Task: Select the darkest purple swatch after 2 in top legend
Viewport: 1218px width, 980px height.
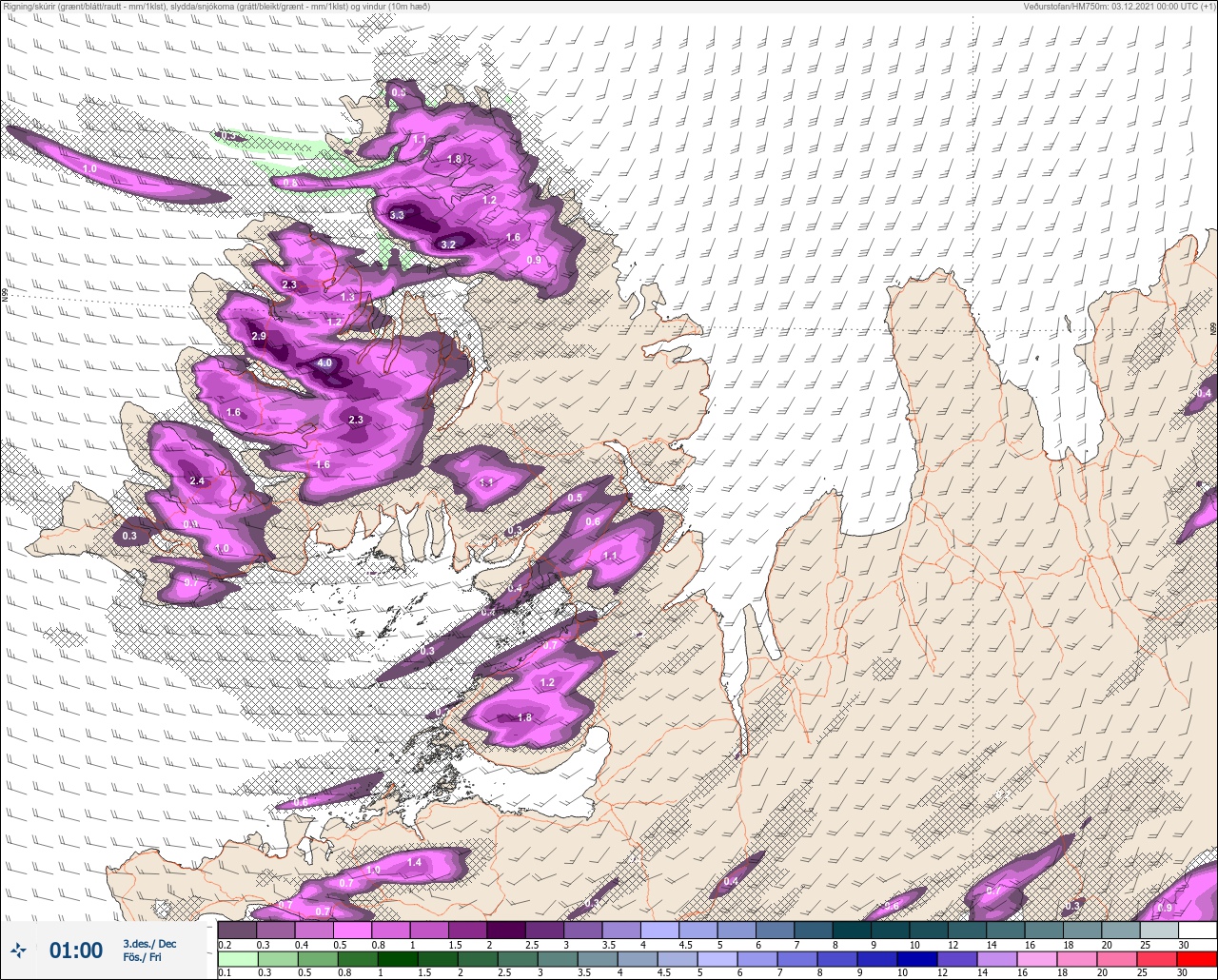Action: coord(505,930)
